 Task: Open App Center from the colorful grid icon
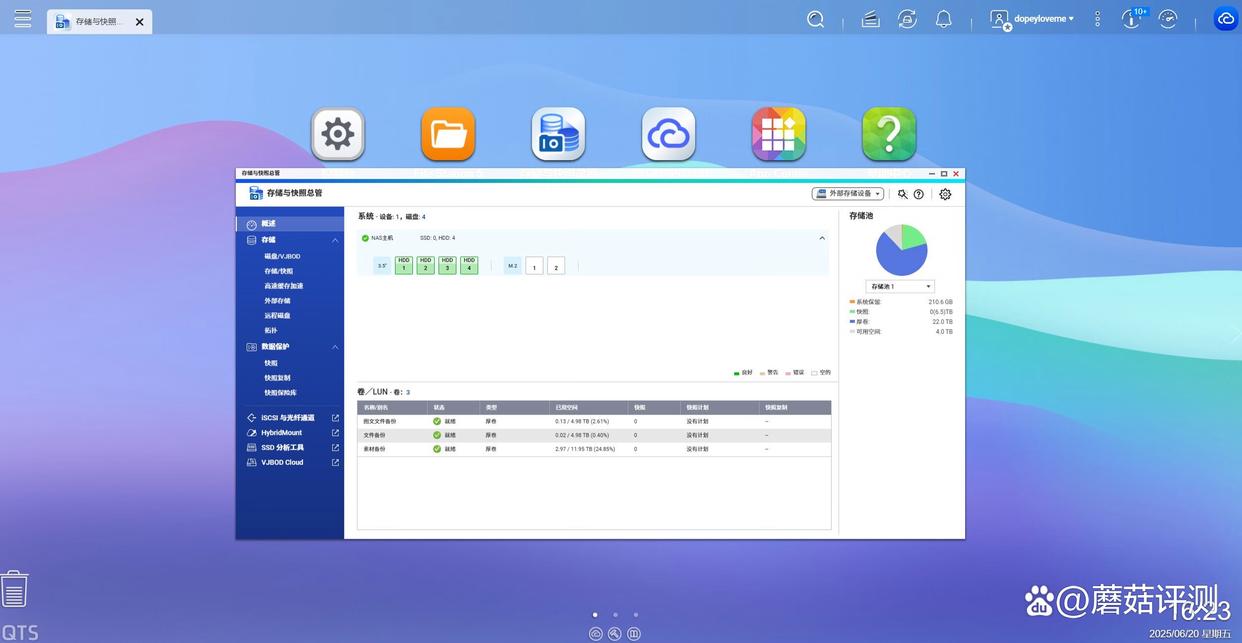pyautogui.click(x=778, y=134)
